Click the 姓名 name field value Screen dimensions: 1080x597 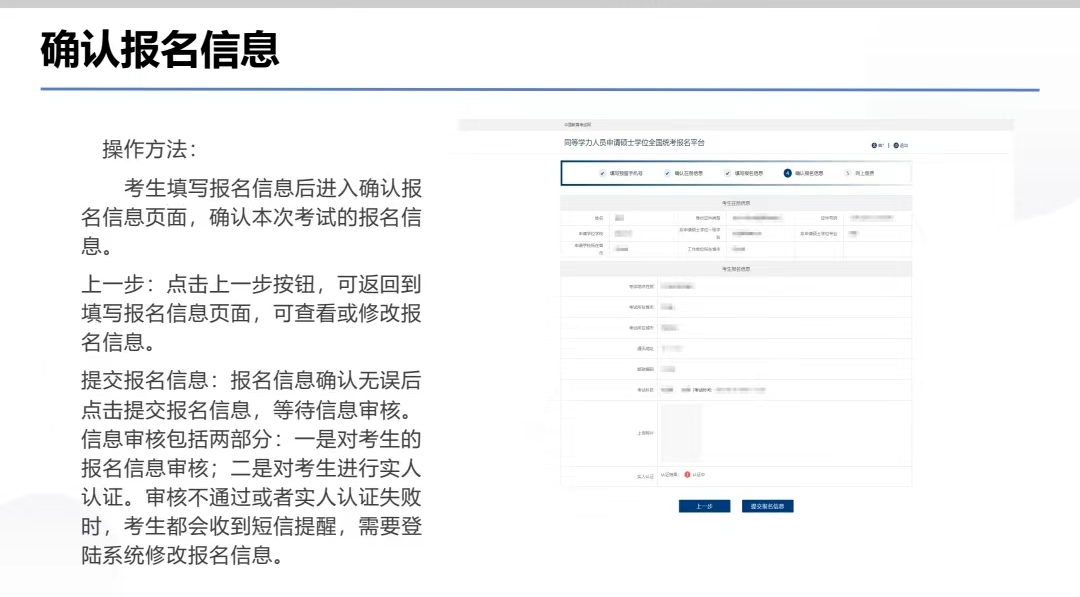620,217
